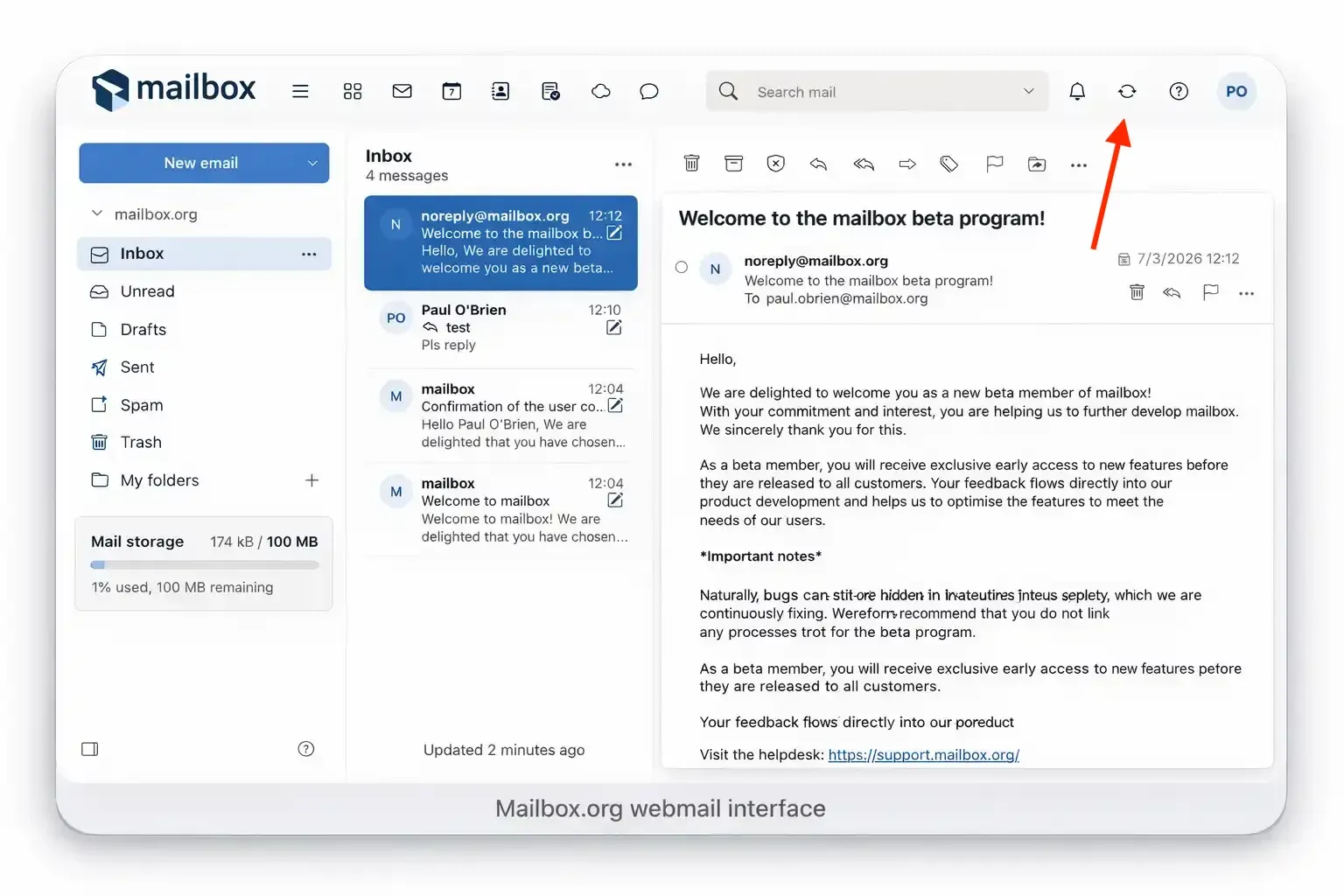Open the Contacts address book
The width and height of the screenshot is (1344, 896).
tap(500, 91)
